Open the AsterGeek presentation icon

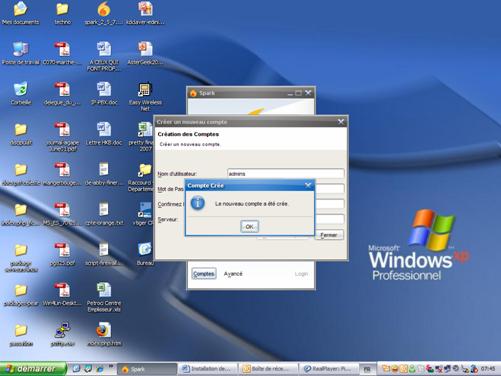tap(145, 53)
